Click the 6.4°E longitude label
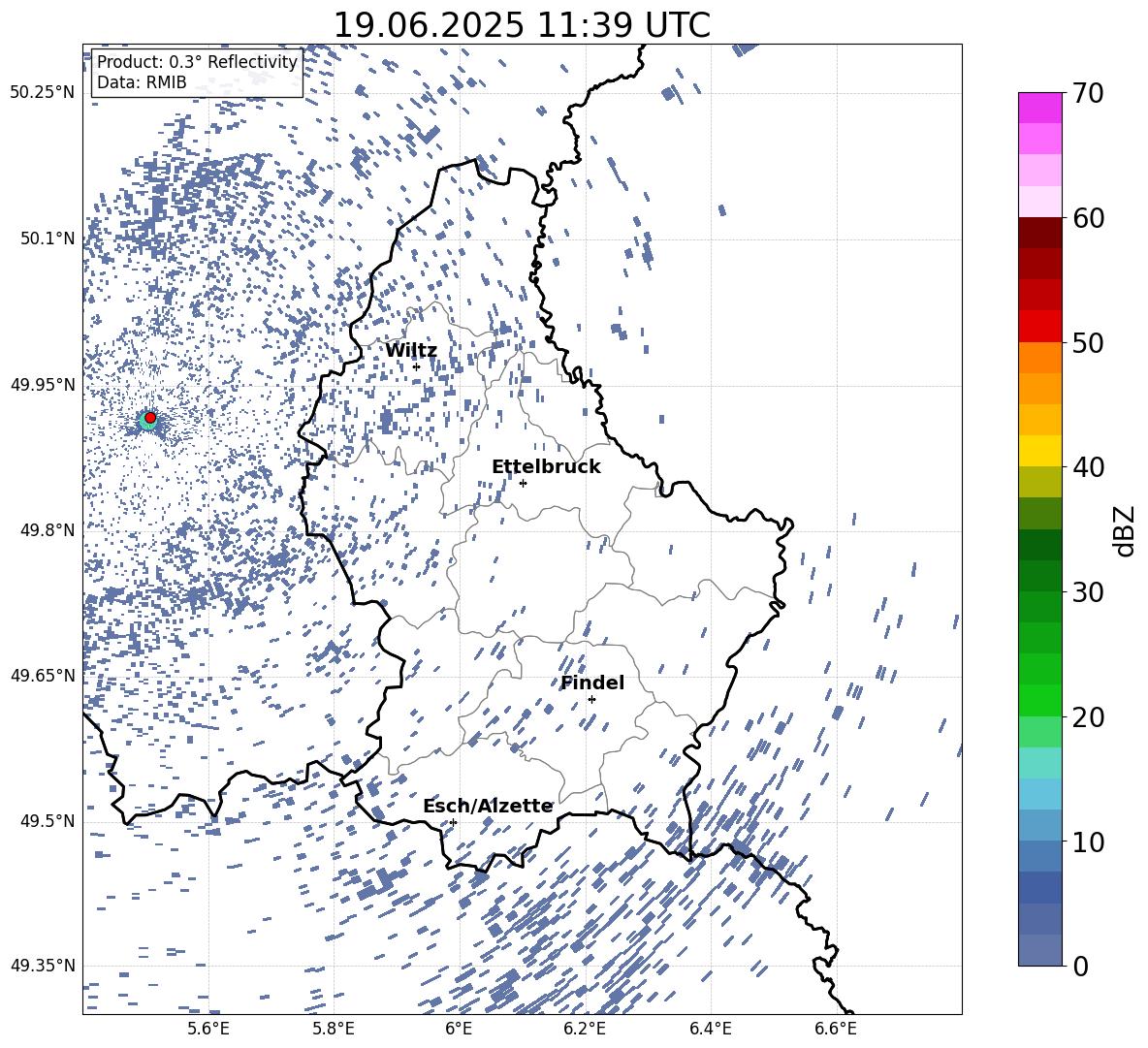The image size is (1148, 1048). pyautogui.click(x=710, y=1029)
